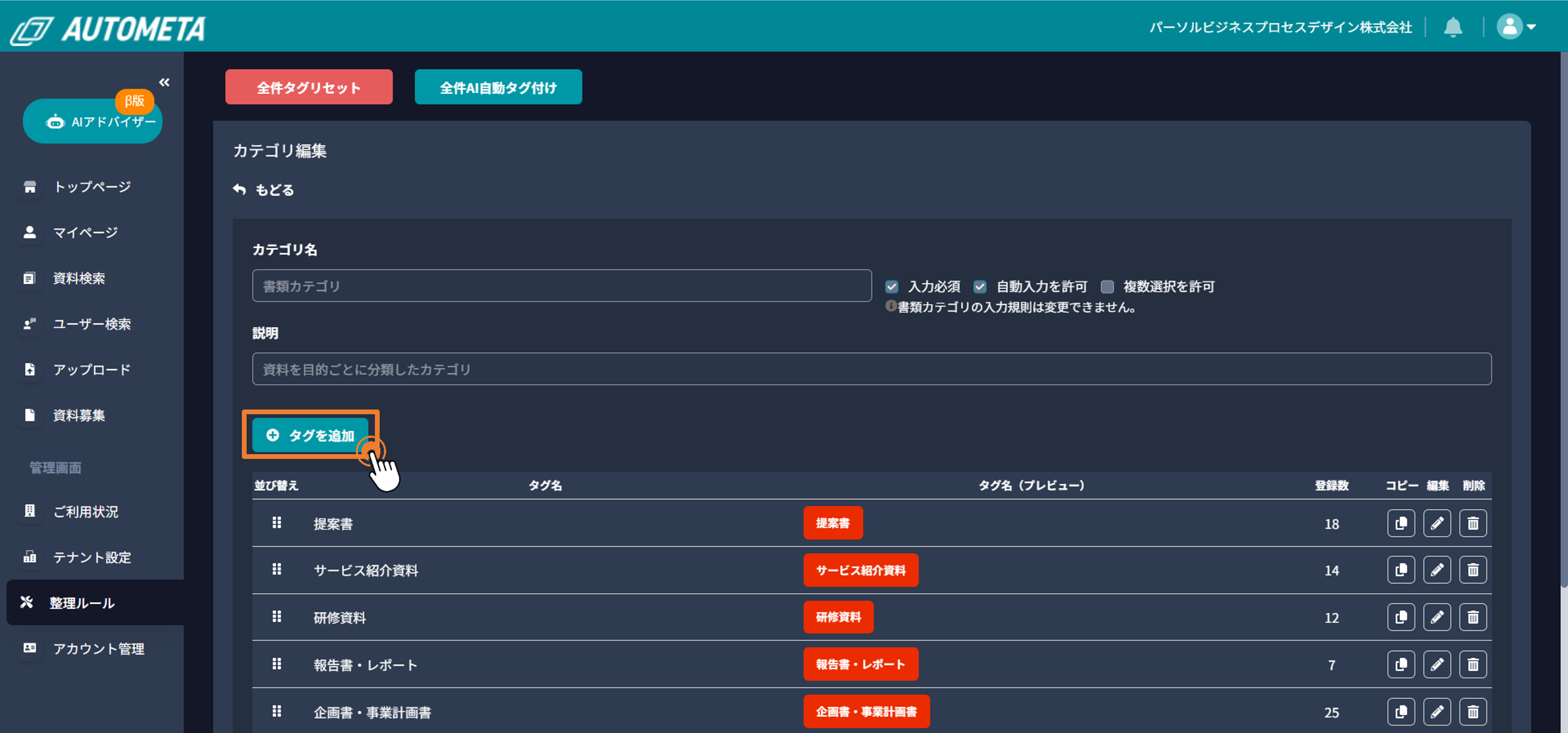Delete the サービス紹介資料 tag

pos(1472,571)
